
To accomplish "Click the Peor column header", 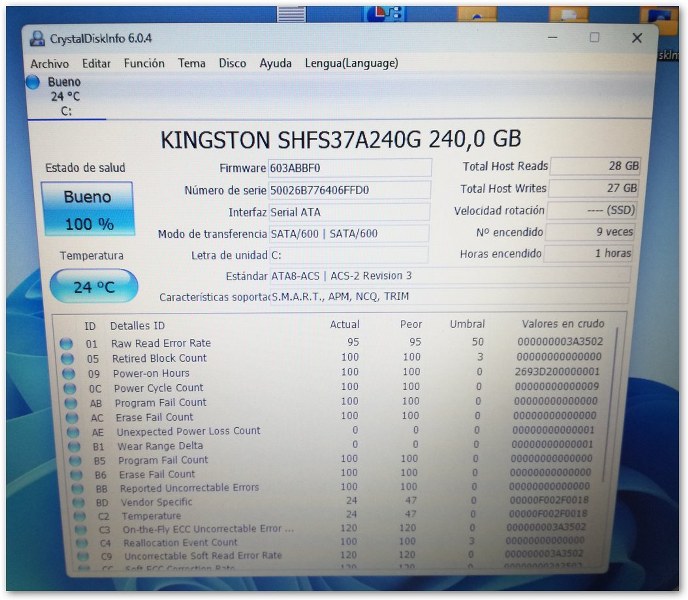I will coord(411,324).
